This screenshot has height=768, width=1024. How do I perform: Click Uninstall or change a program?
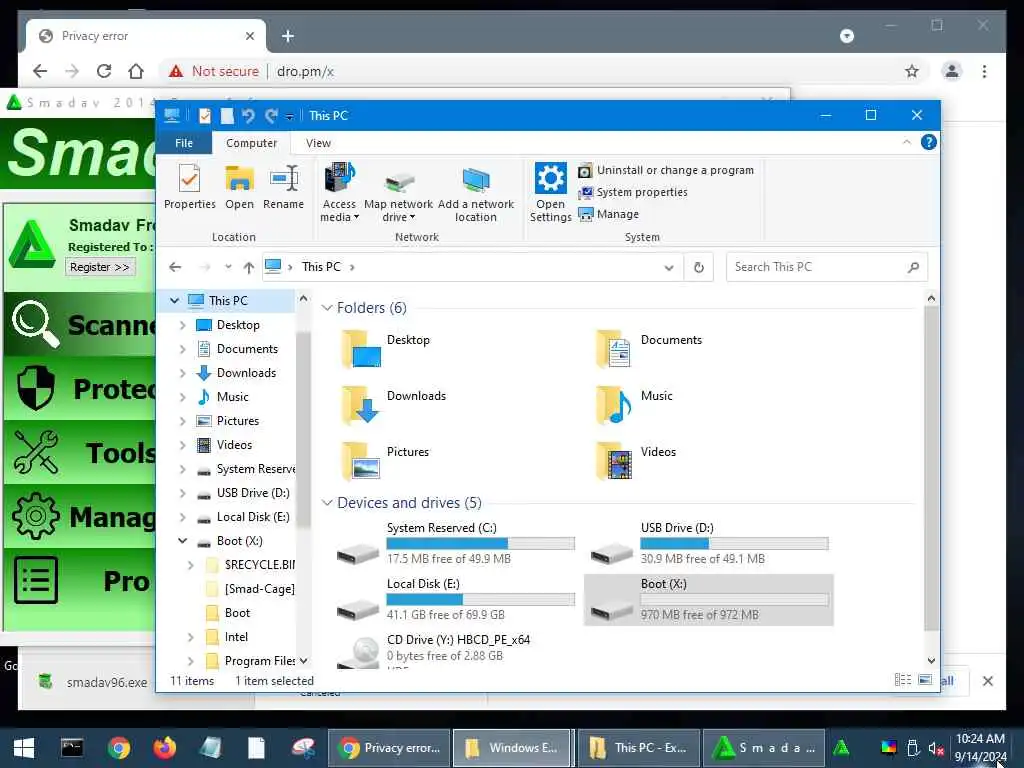click(x=666, y=170)
